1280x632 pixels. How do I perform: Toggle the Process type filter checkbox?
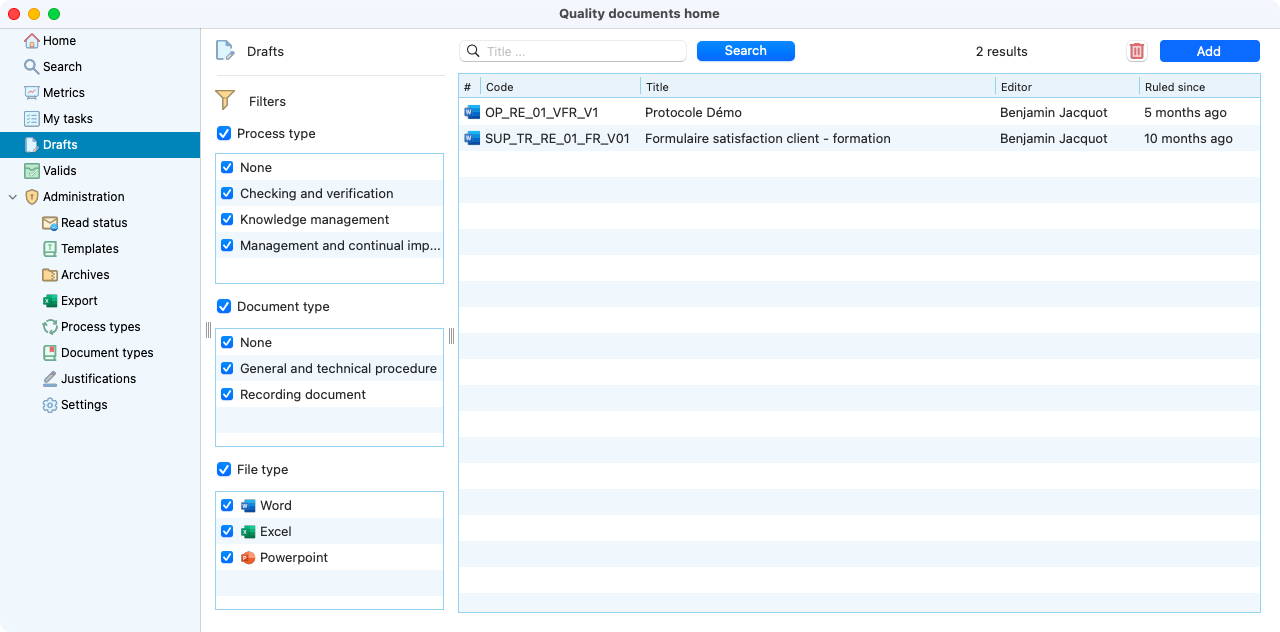[x=224, y=133]
